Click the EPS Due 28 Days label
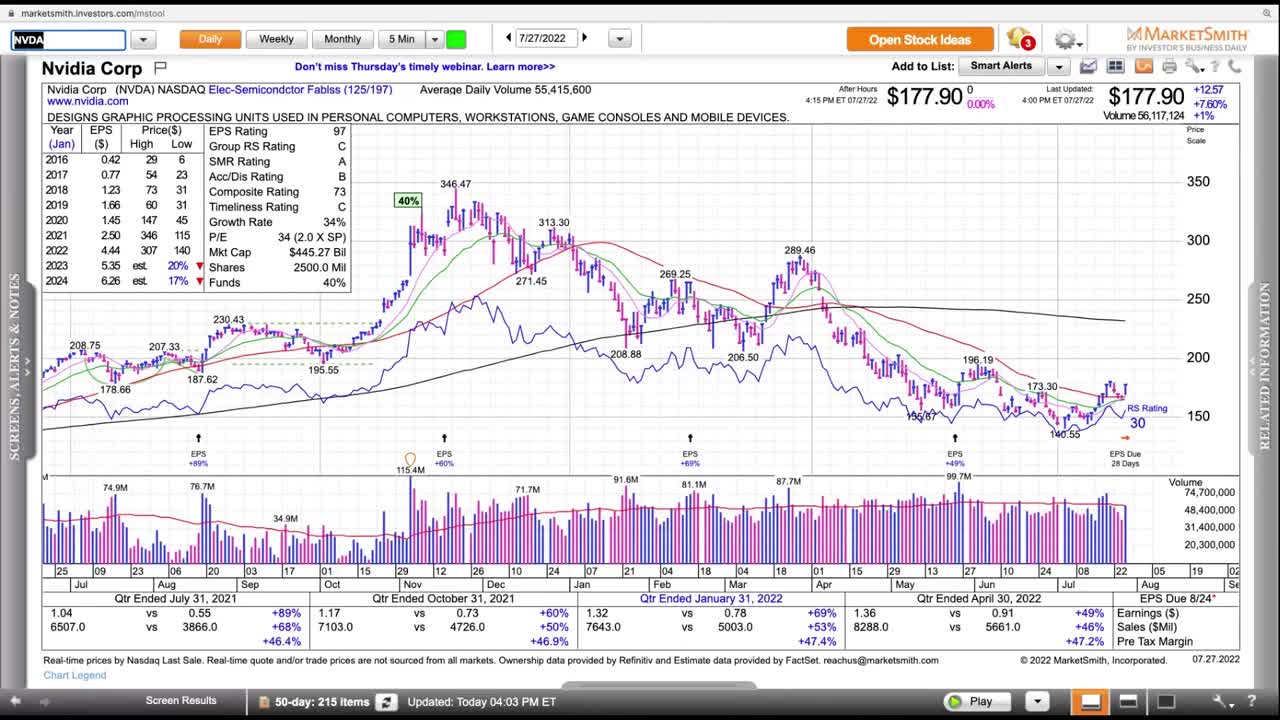Viewport: 1280px width, 720px height. point(1125,459)
